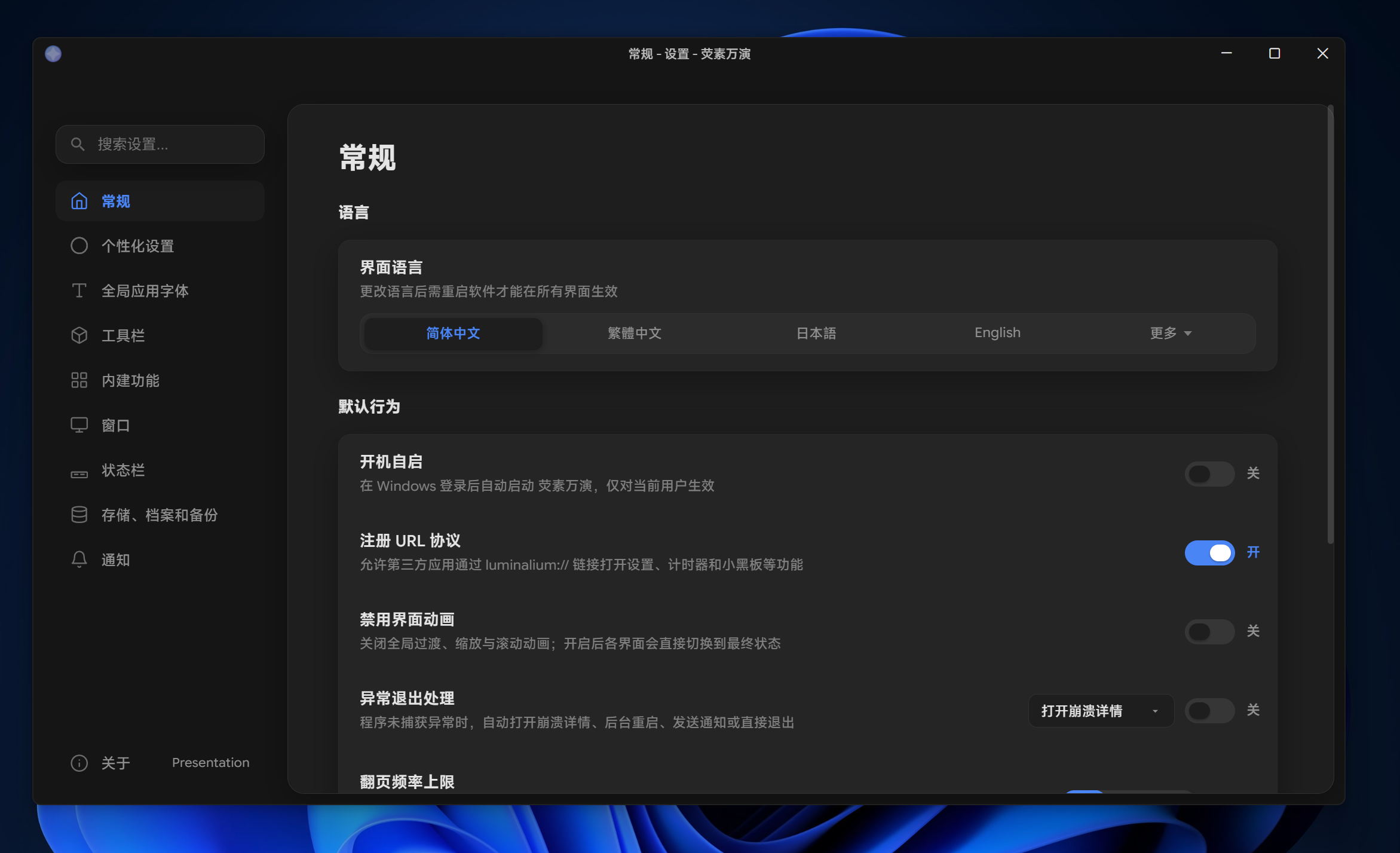The image size is (1400, 853).
Task: Click the Presentation label in sidebar footer
Action: [210, 763]
